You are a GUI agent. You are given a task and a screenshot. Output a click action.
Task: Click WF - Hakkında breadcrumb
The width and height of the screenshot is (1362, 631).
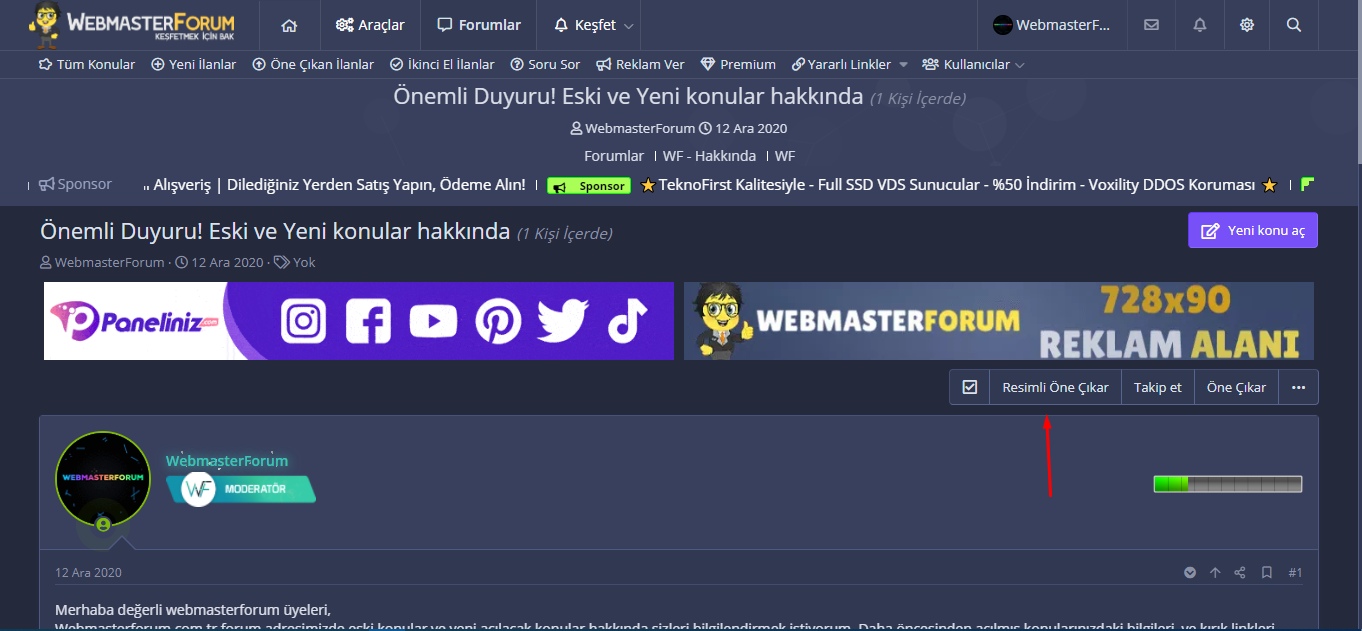[x=709, y=156]
